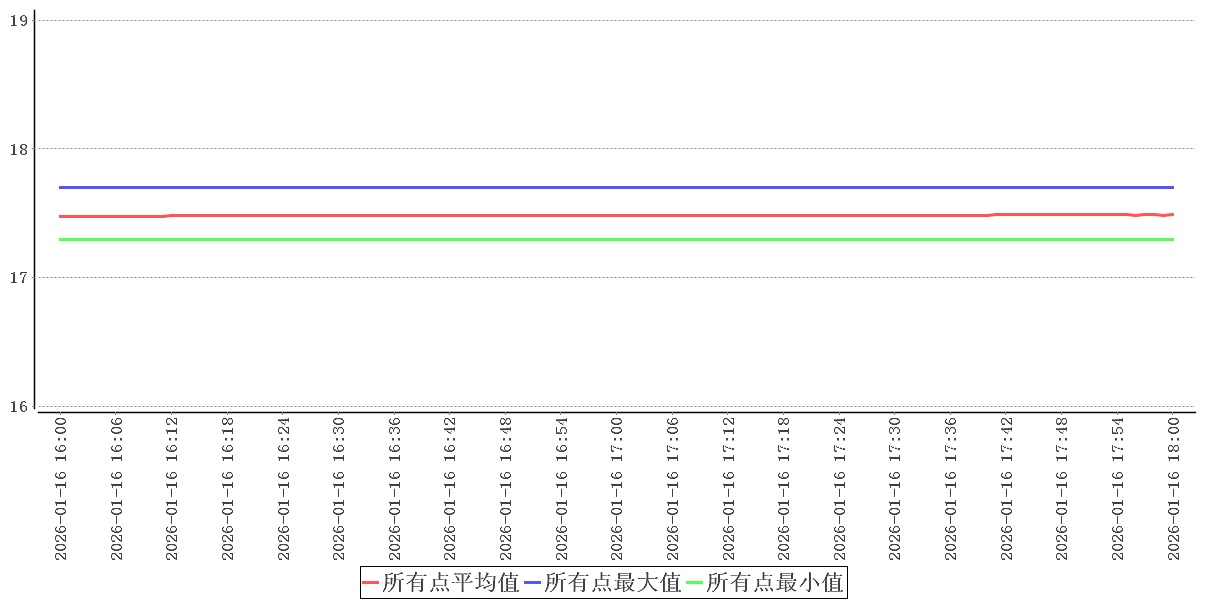The image size is (1207, 600).
Task: Click the 17:54 time tick label
Action: (x=1118, y=489)
